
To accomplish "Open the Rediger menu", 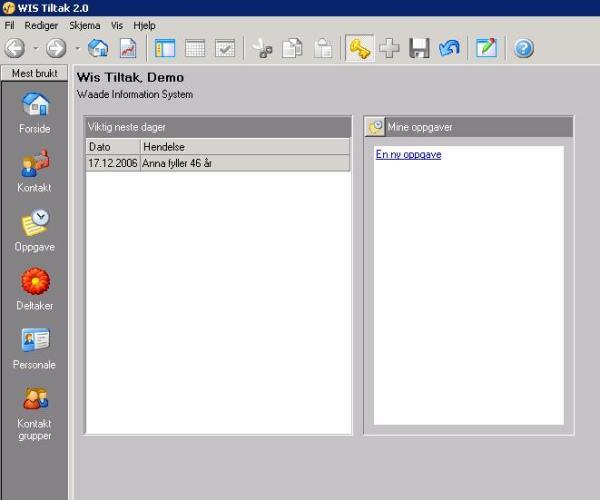I will 41,26.
